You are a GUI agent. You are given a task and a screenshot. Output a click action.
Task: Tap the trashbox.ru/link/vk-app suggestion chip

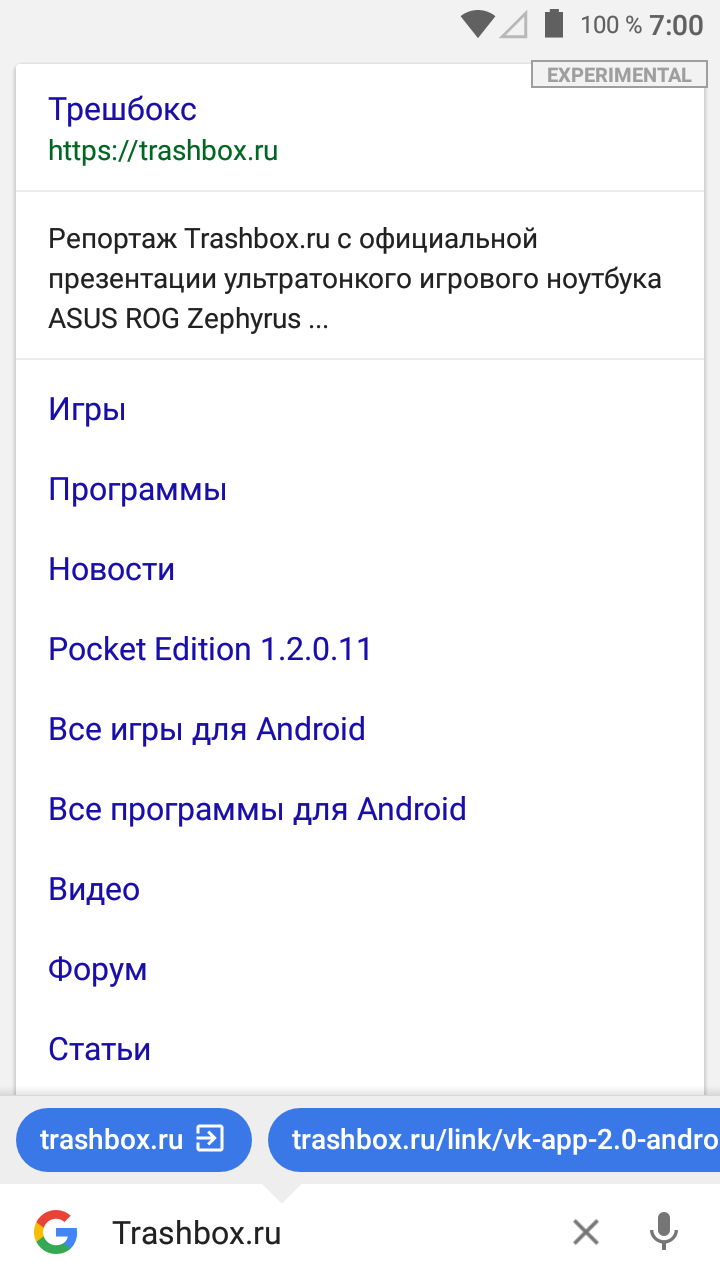pyautogui.click(x=494, y=1139)
